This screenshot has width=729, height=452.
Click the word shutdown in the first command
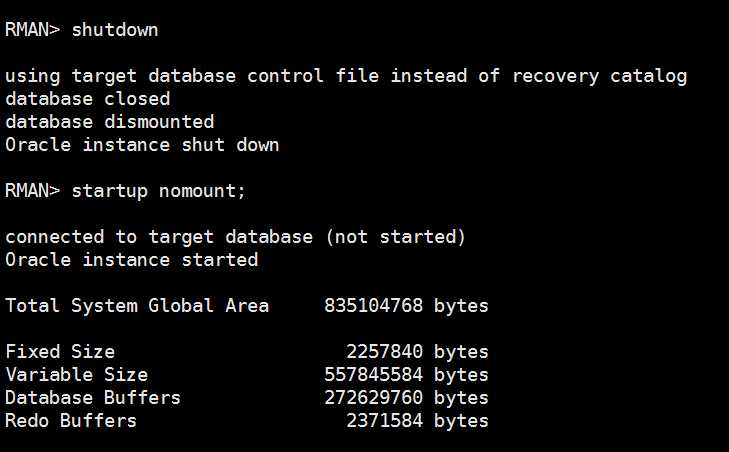(x=115, y=30)
